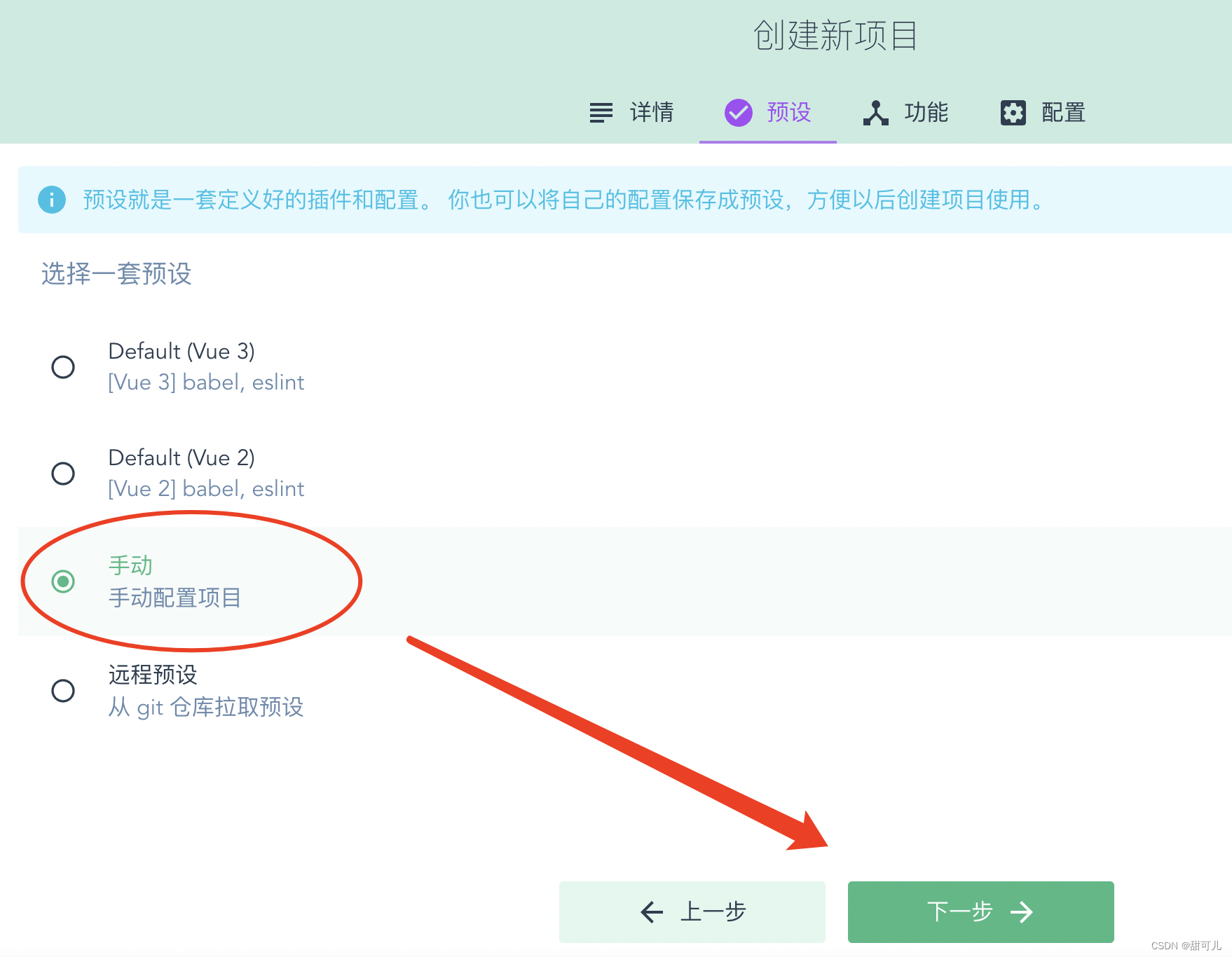Click the green 手动 preset title
Viewport: 1232px width, 957px height.
(130, 565)
